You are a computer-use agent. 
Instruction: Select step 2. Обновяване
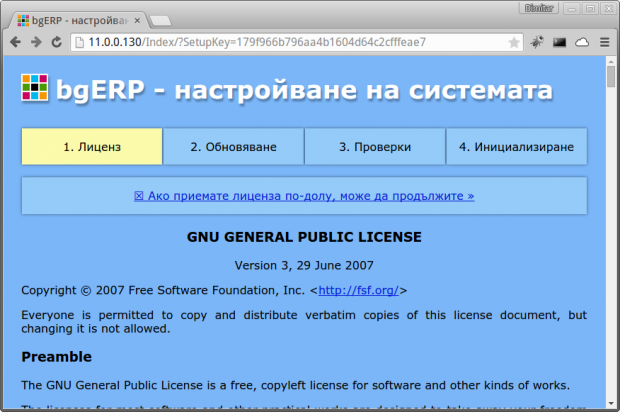[x=233, y=147]
